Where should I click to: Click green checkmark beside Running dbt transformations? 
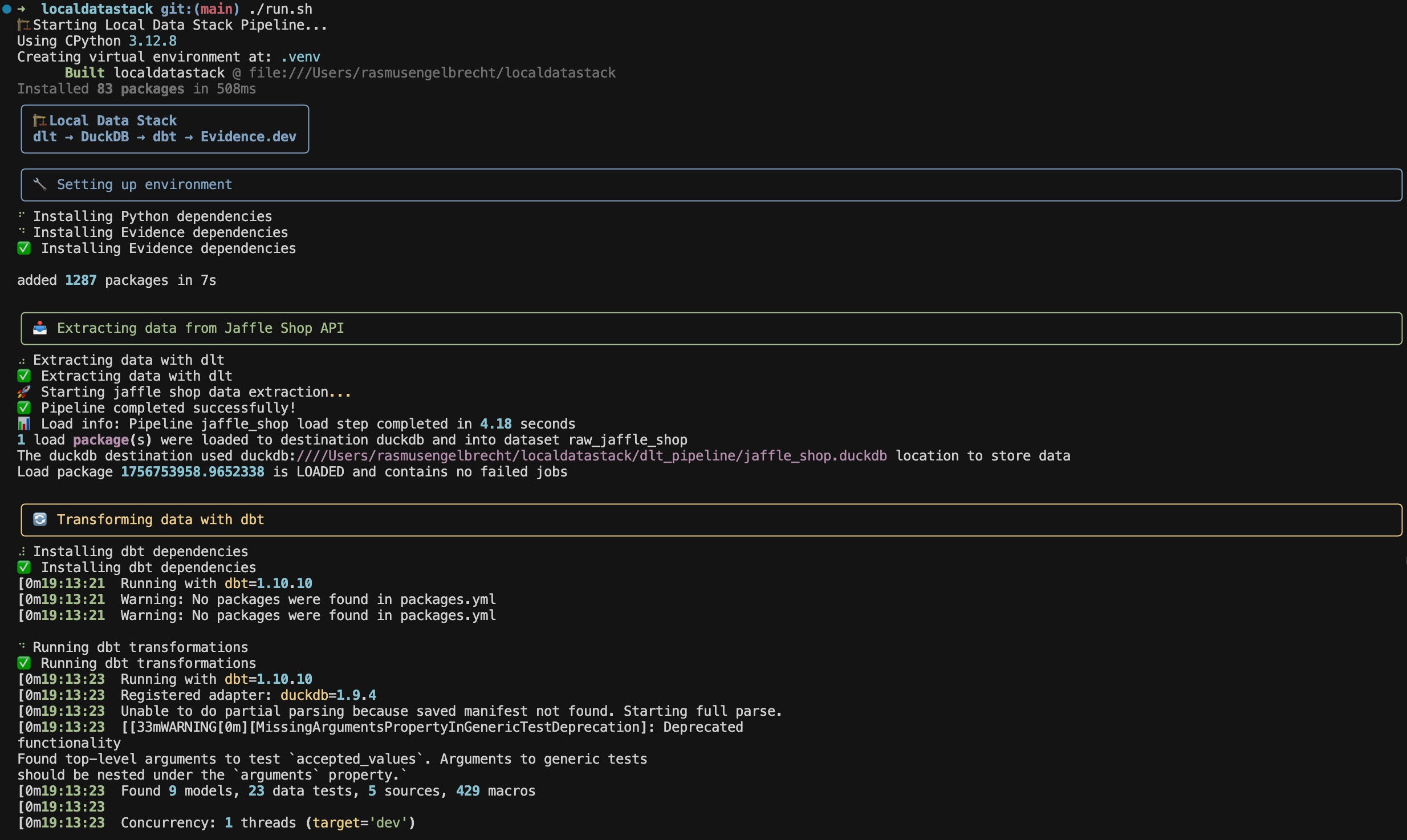pyautogui.click(x=23, y=663)
